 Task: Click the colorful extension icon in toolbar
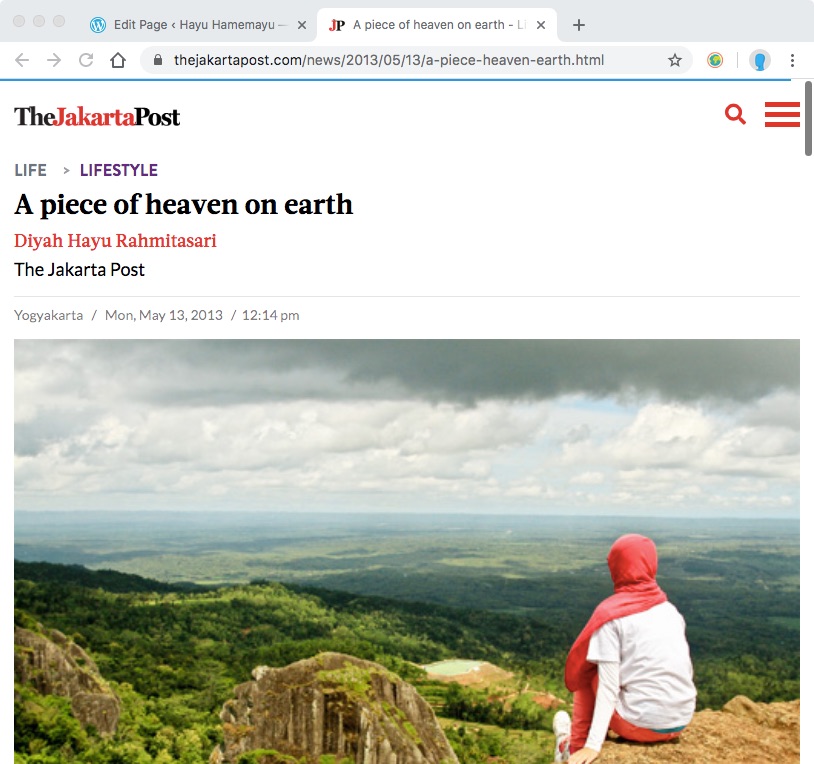(715, 60)
